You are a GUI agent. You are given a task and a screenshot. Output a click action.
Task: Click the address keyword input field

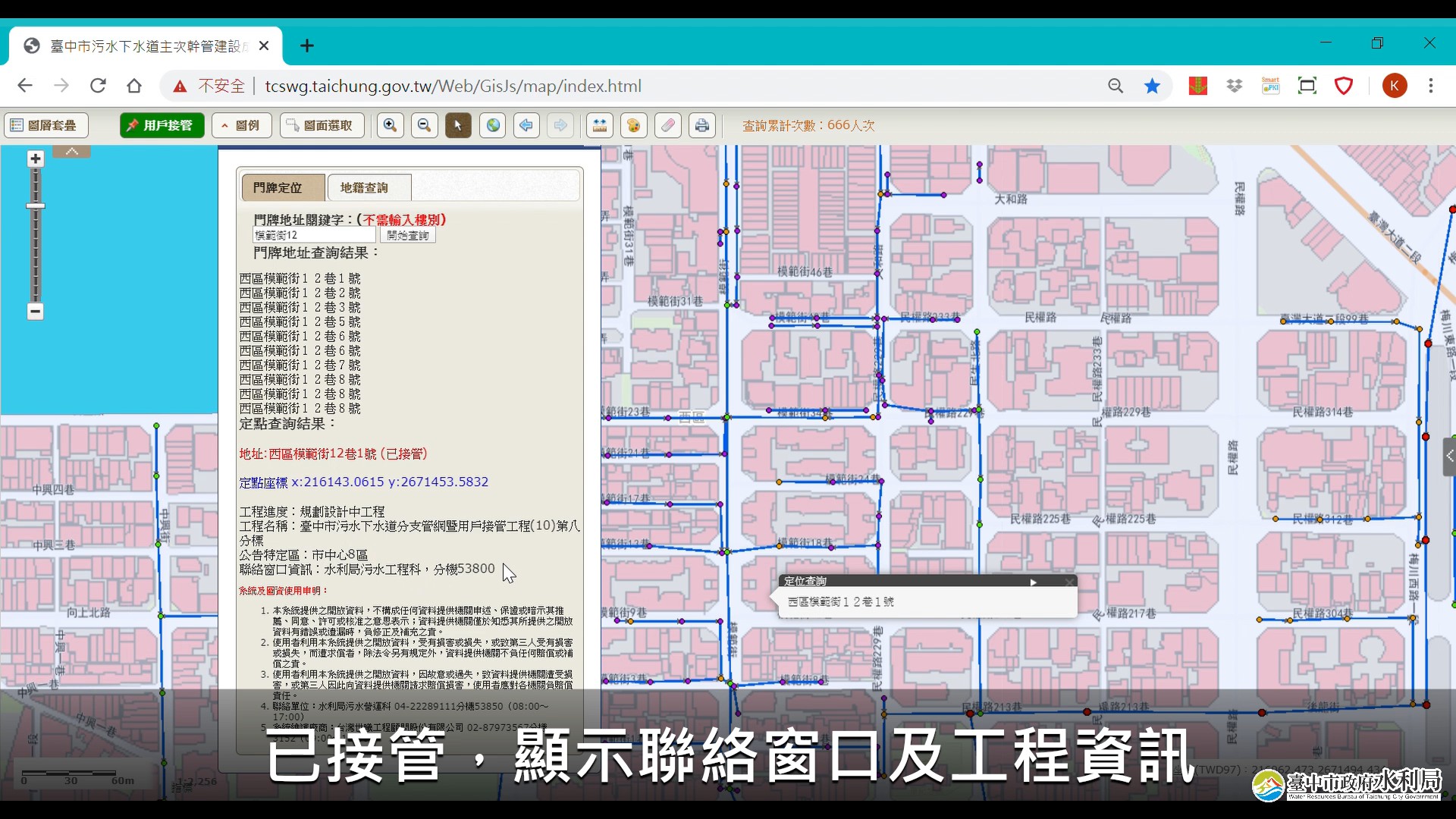click(315, 236)
